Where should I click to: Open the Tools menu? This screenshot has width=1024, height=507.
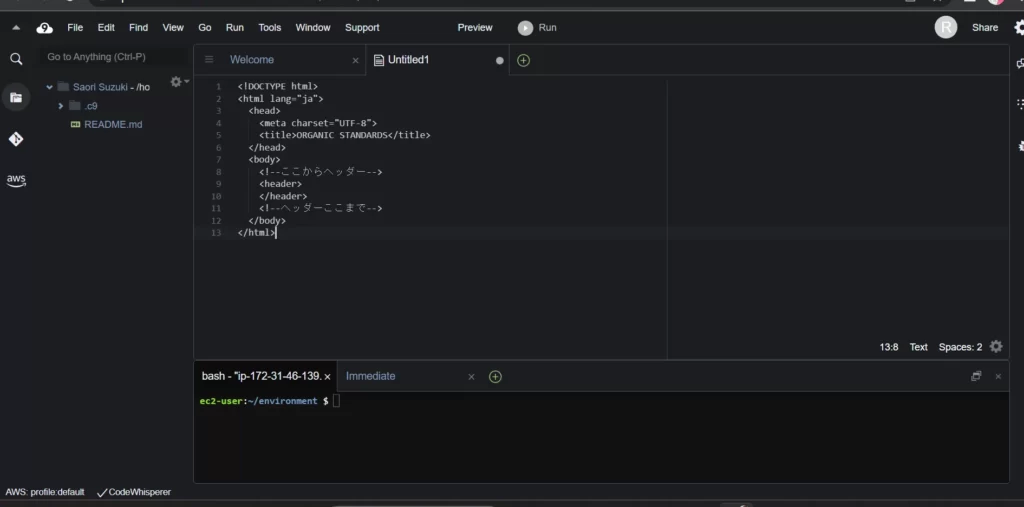coord(270,27)
